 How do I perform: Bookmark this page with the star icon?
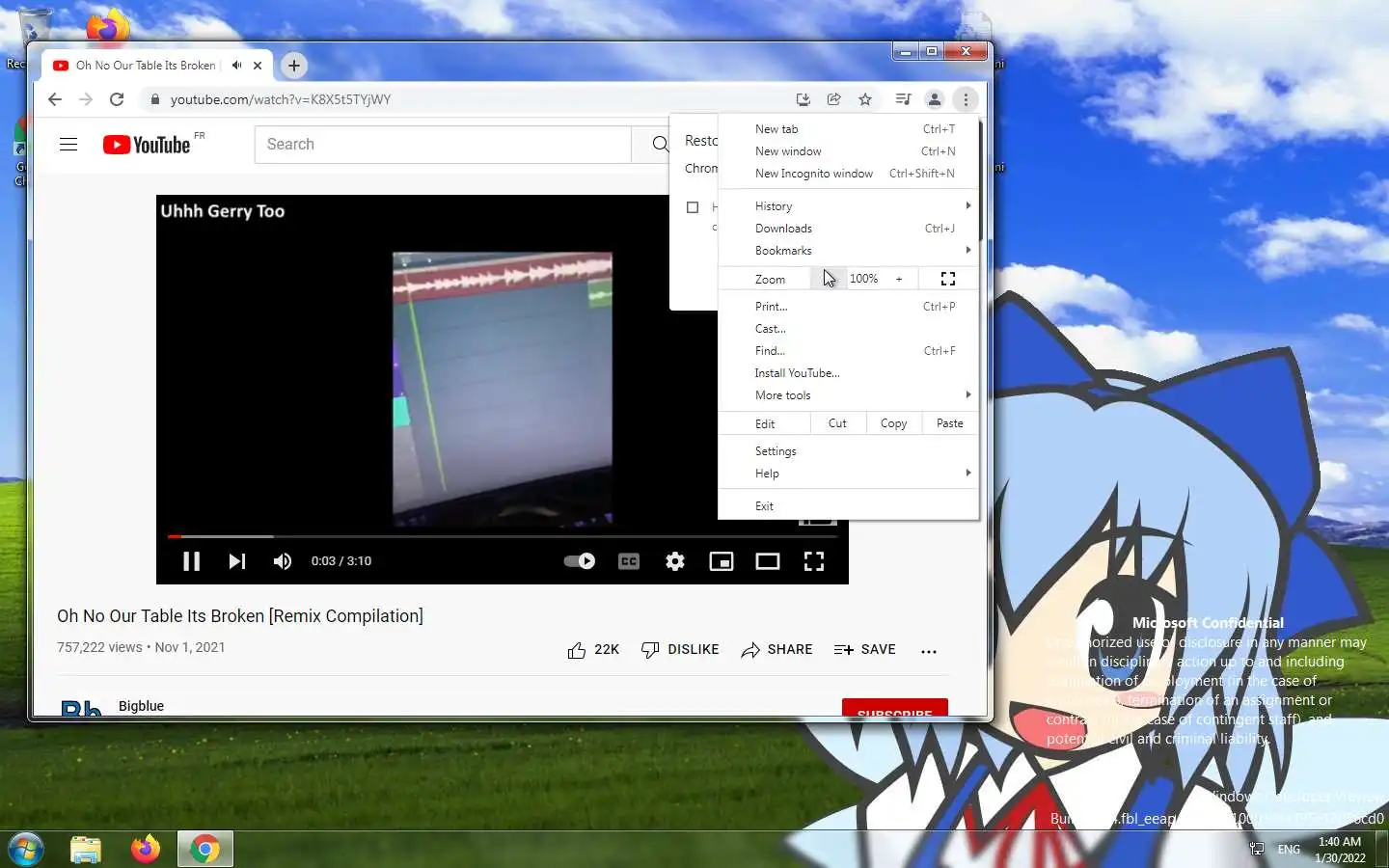[865, 99]
